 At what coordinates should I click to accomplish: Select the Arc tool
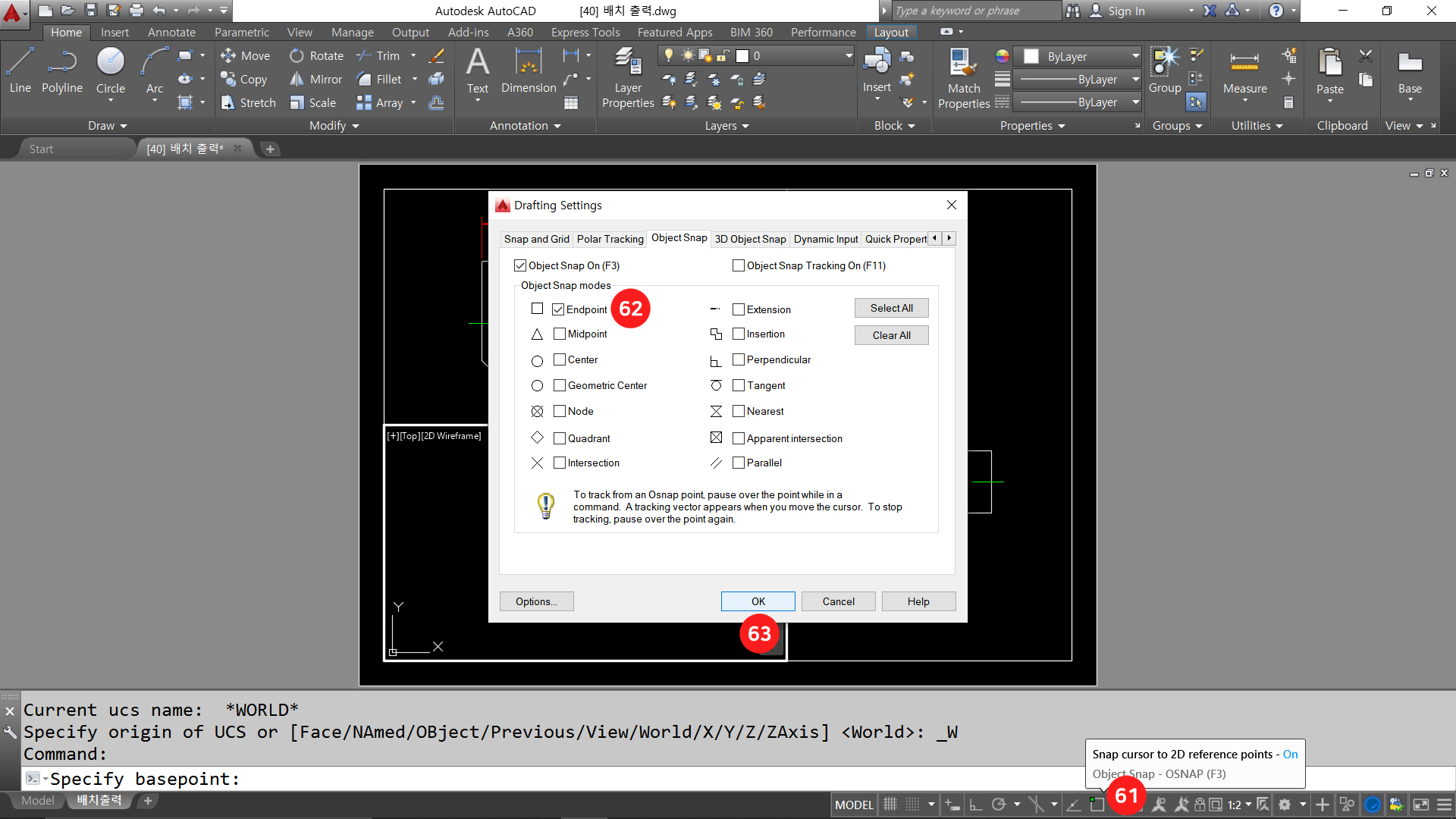pos(155,70)
